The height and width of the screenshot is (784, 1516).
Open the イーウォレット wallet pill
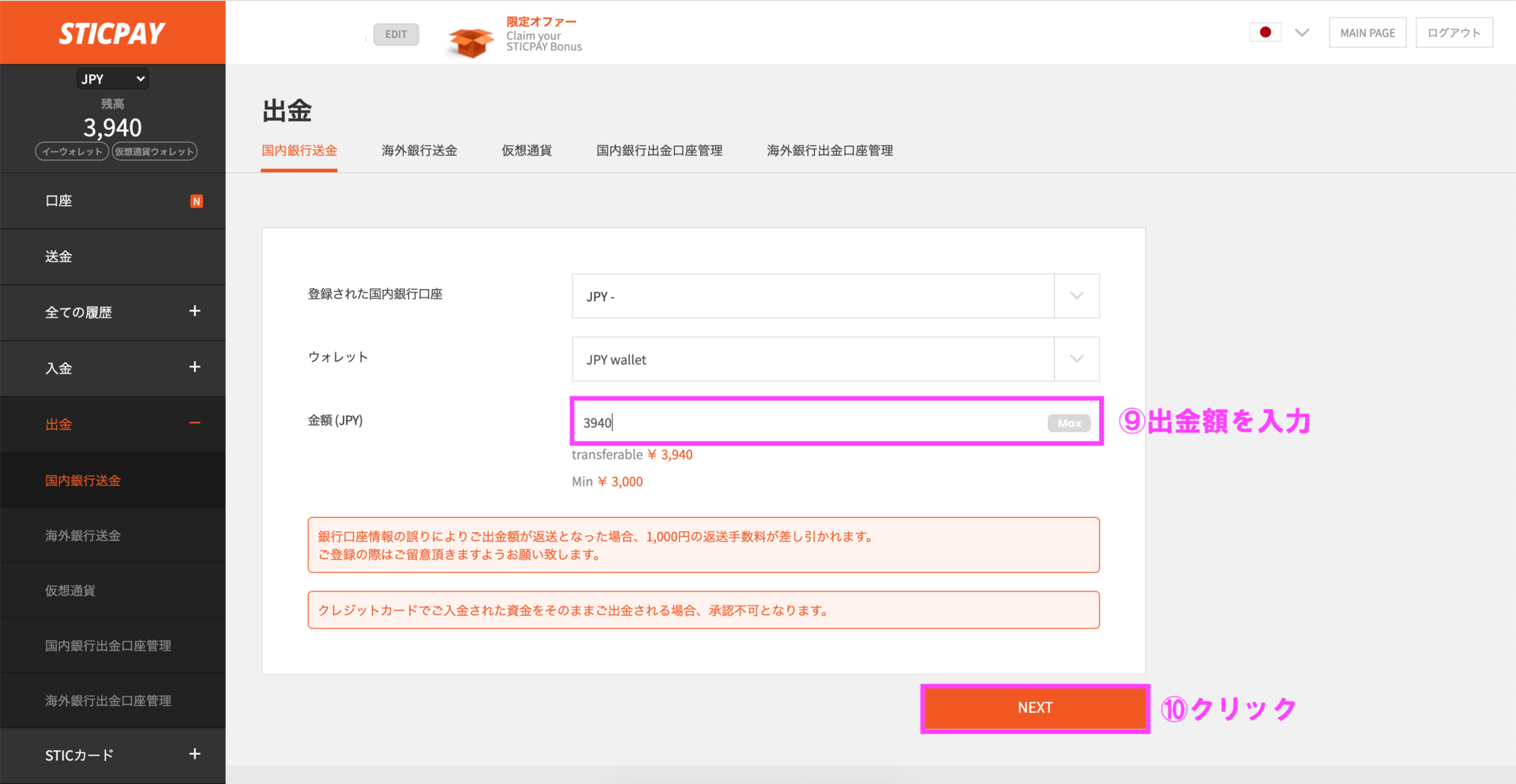pos(72,152)
